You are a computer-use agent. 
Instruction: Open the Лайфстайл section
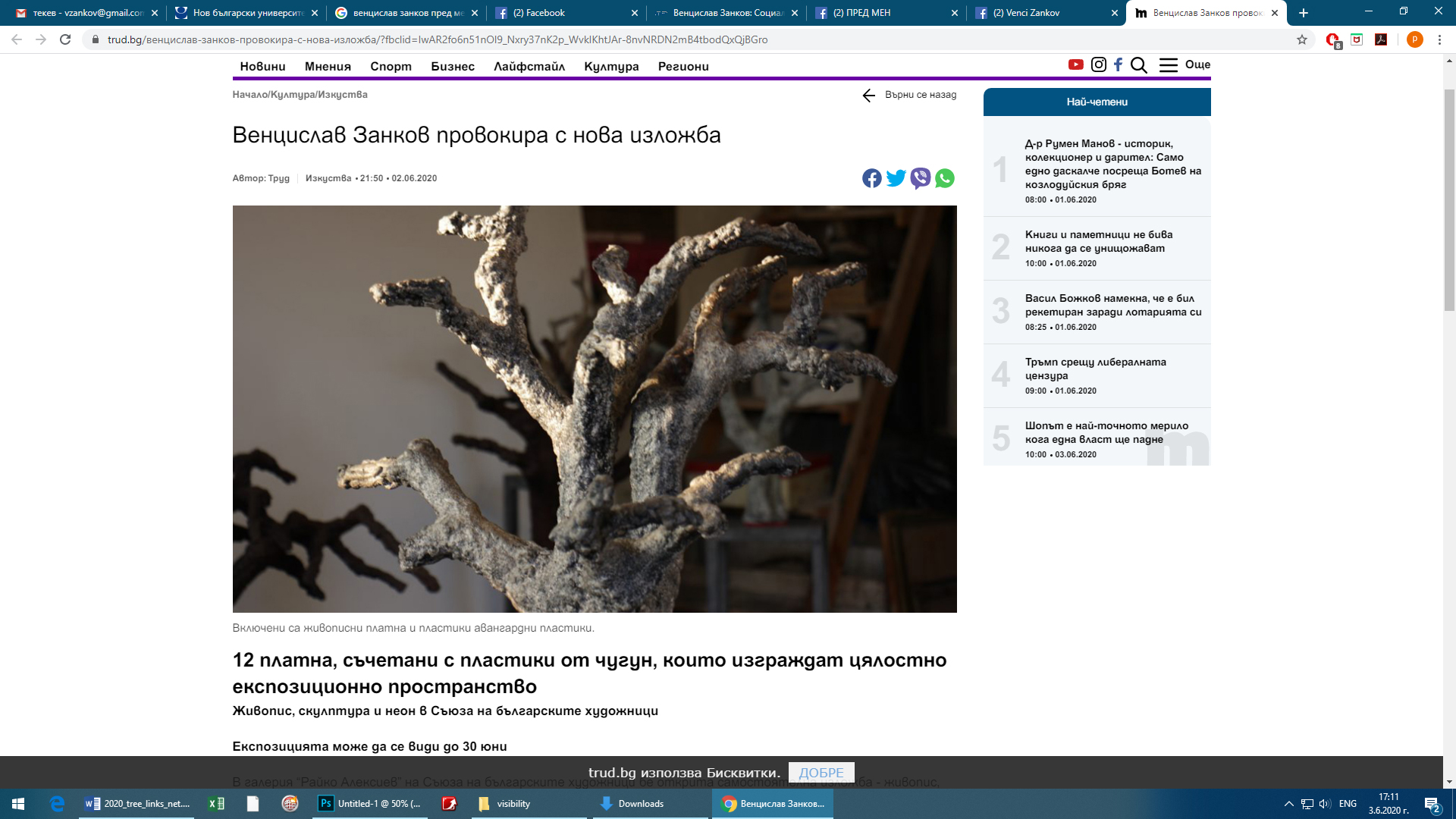point(529,67)
